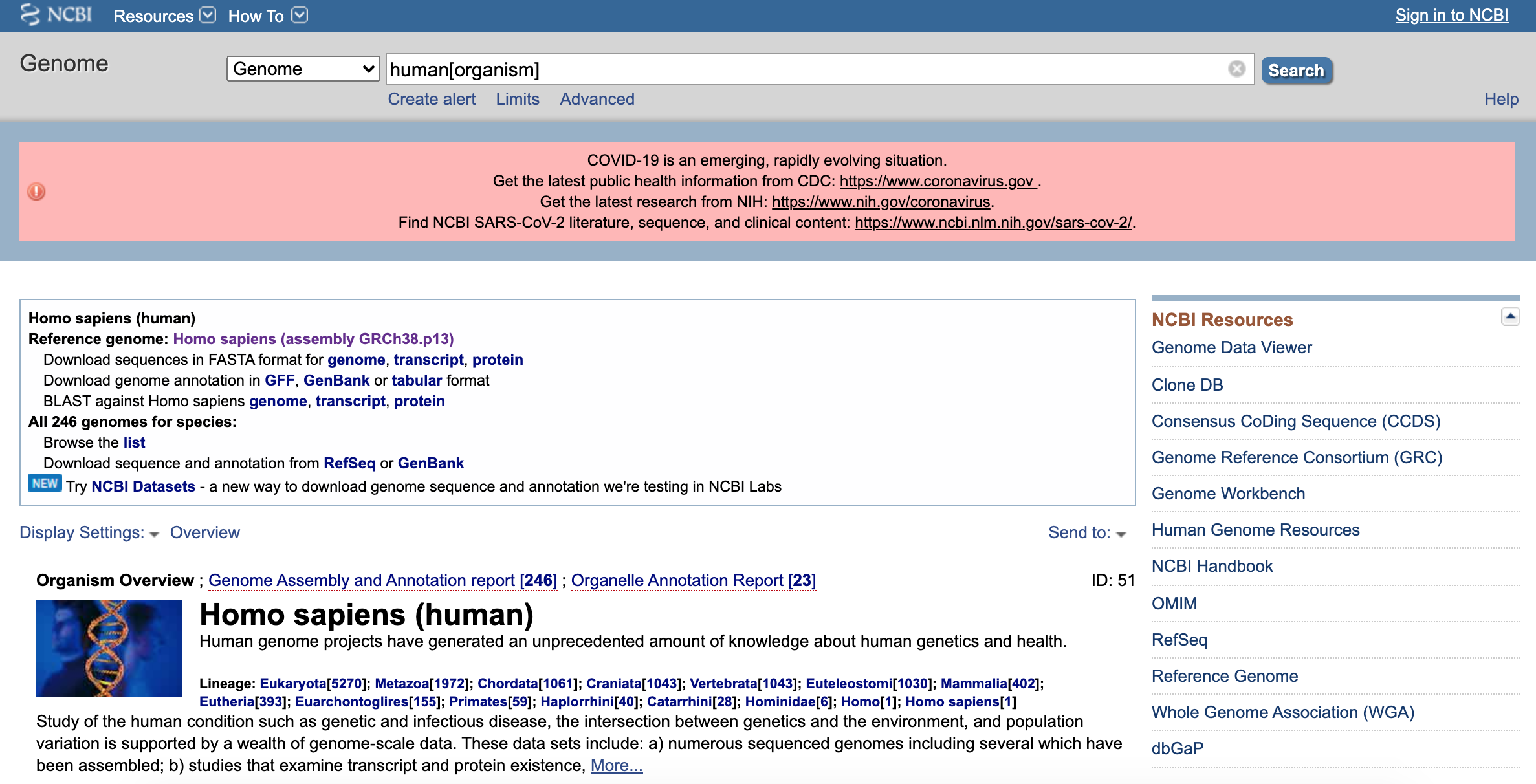
Task: Download FASTA protein sequences link
Action: 498,360
